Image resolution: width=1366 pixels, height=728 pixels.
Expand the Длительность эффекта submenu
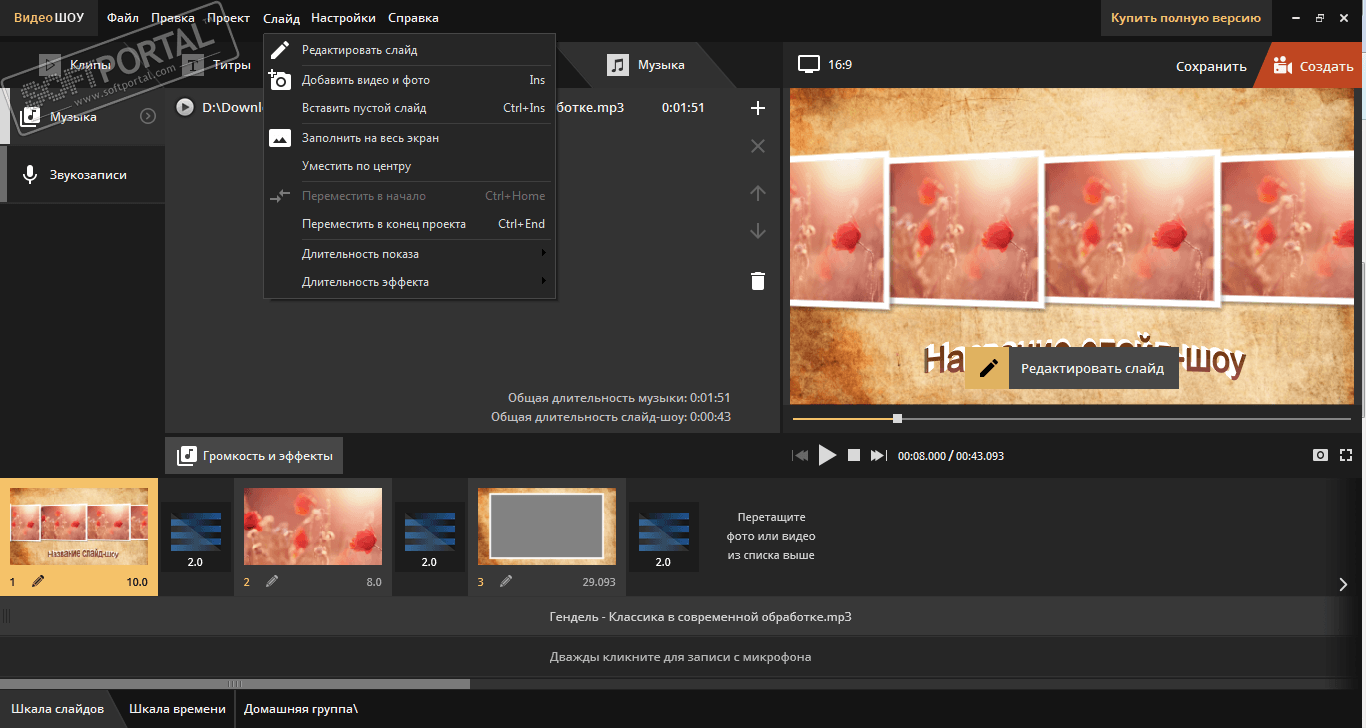pyautogui.click(x=409, y=282)
